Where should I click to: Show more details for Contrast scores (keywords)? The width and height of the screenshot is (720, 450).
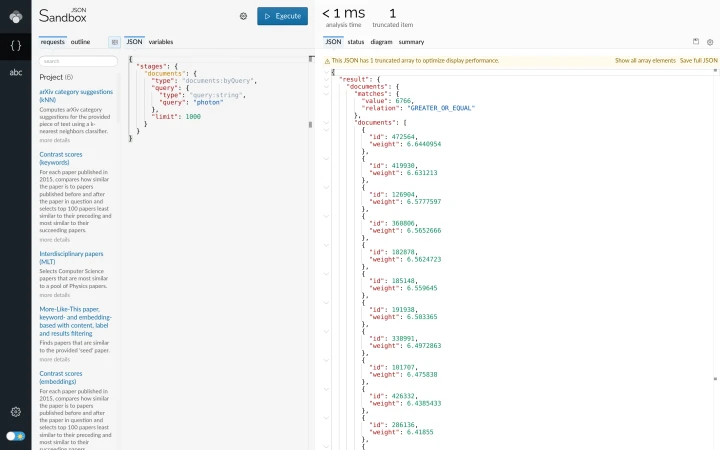coord(54,240)
